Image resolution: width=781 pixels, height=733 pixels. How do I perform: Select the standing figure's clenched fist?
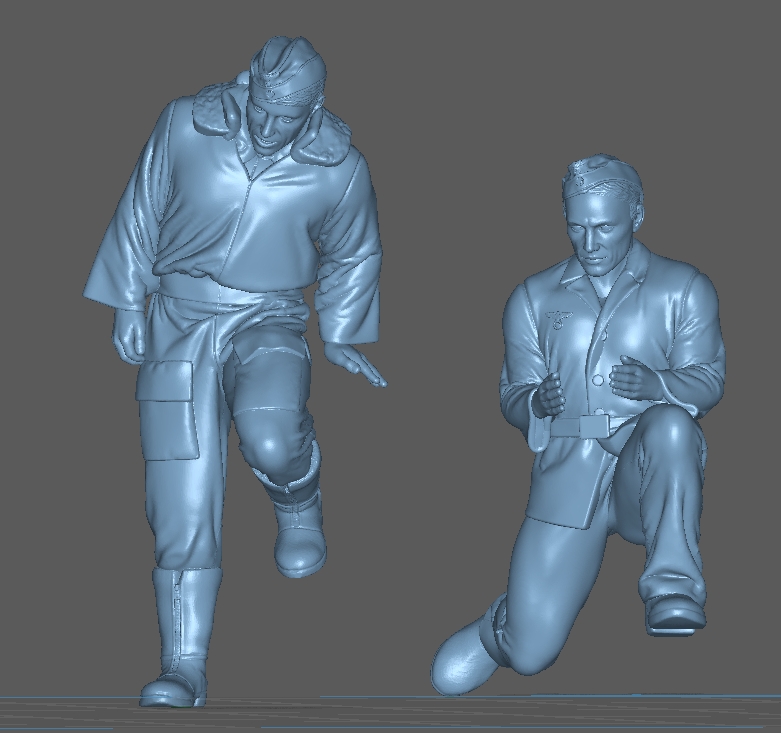tap(130, 334)
